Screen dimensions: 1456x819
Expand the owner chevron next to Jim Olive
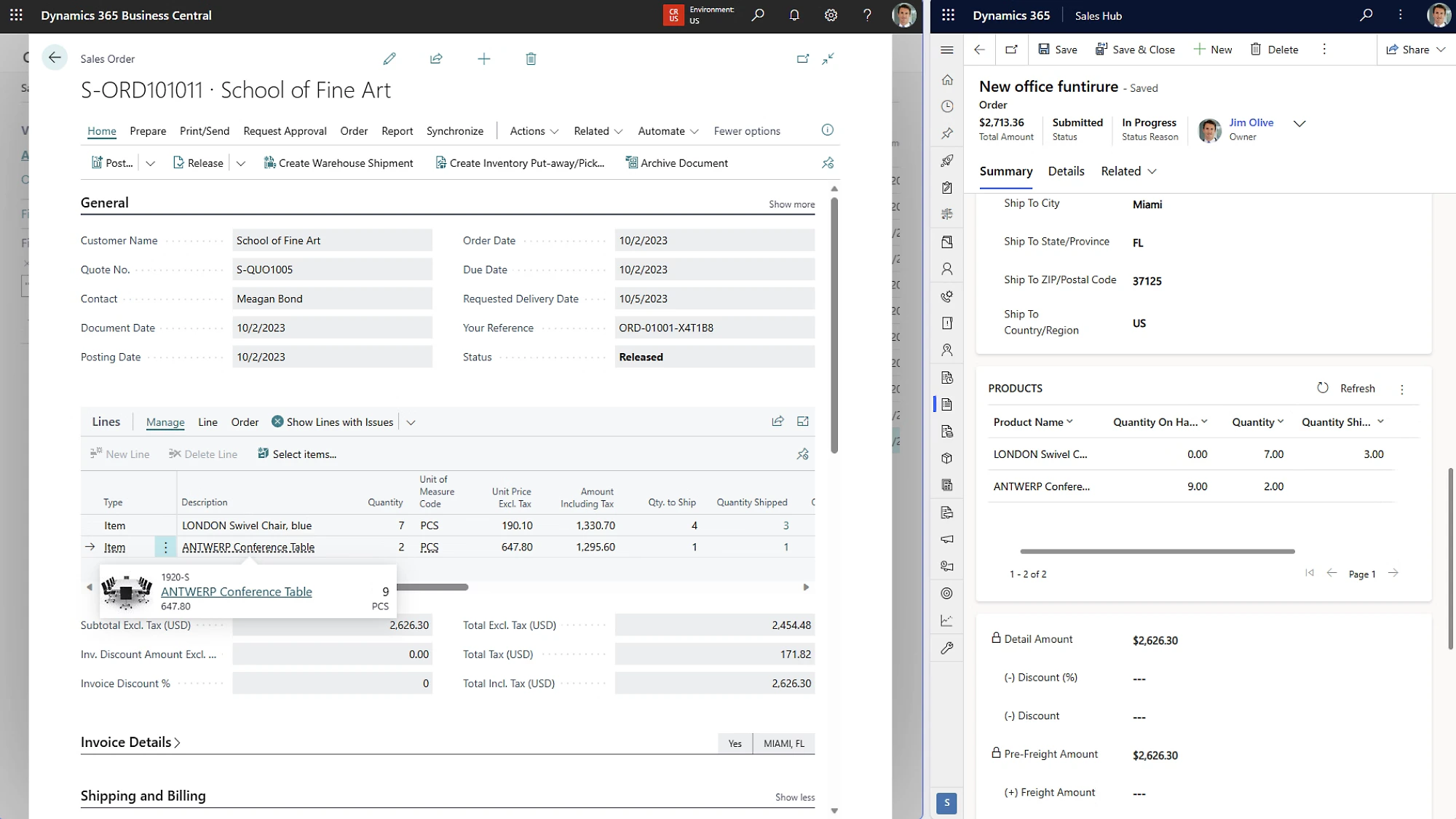point(1300,124)
